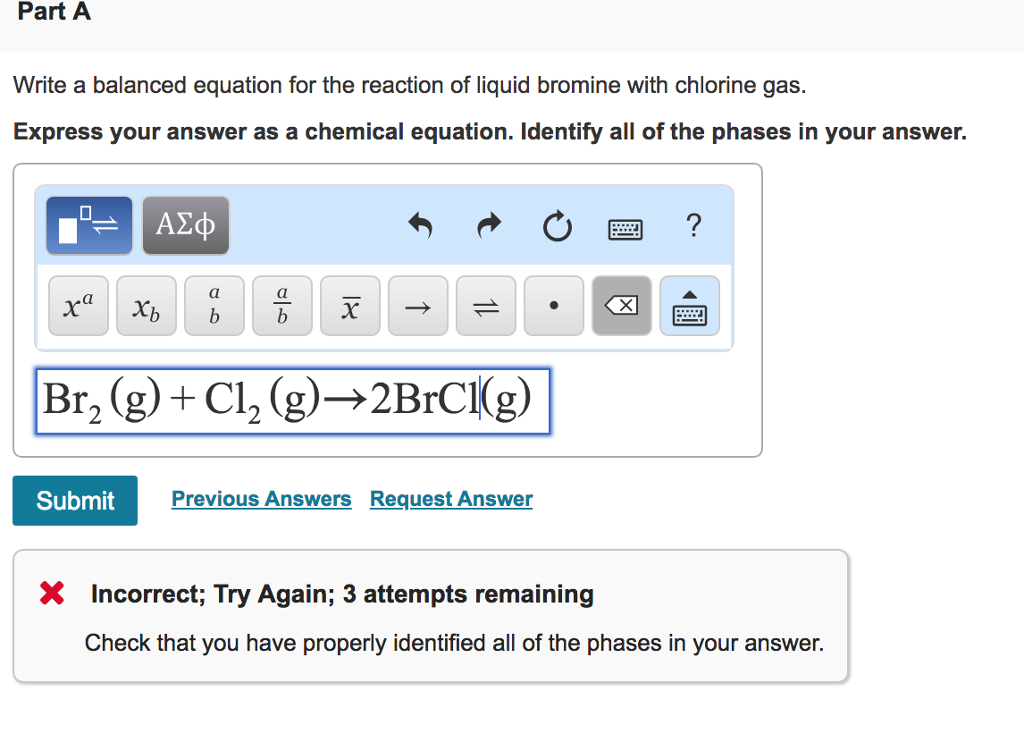Open the ΑΣφ Greek symbols palette

point(185,225)
